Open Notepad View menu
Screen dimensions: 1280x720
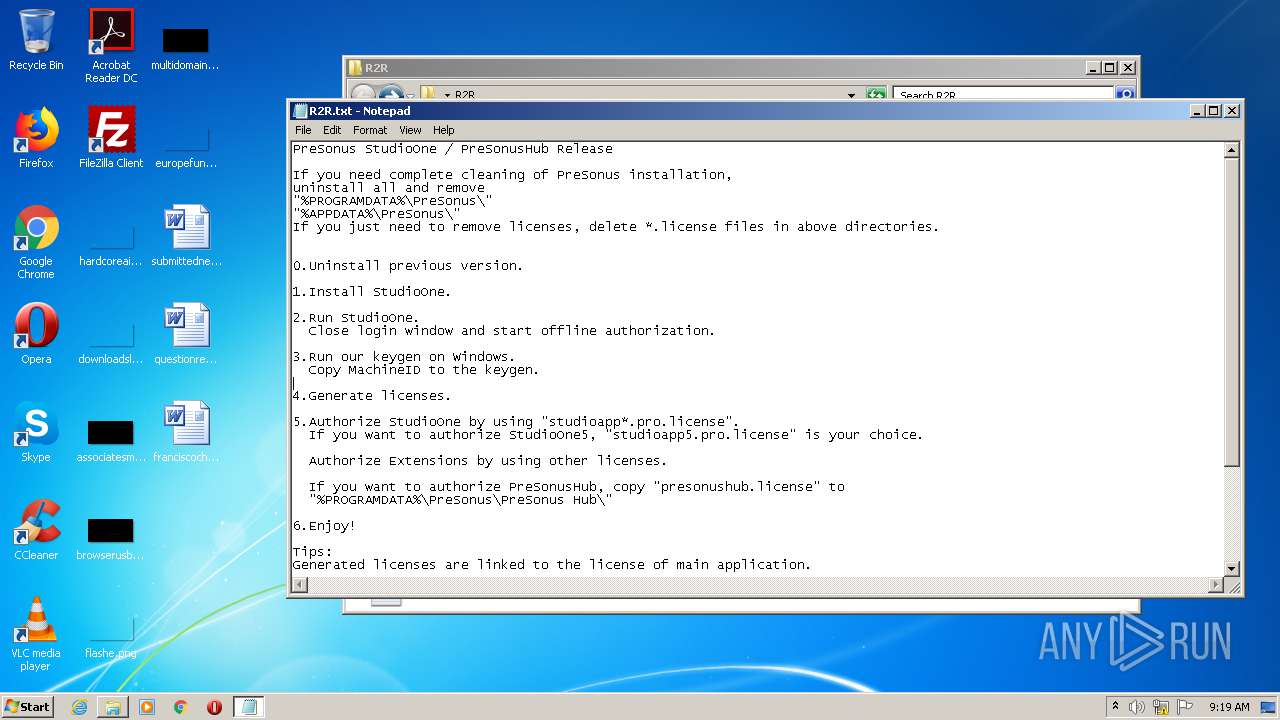410,130
